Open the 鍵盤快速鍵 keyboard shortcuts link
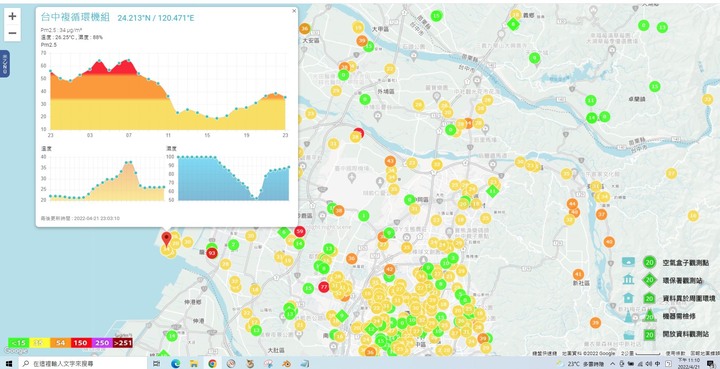720x369 pixels. 545,353
